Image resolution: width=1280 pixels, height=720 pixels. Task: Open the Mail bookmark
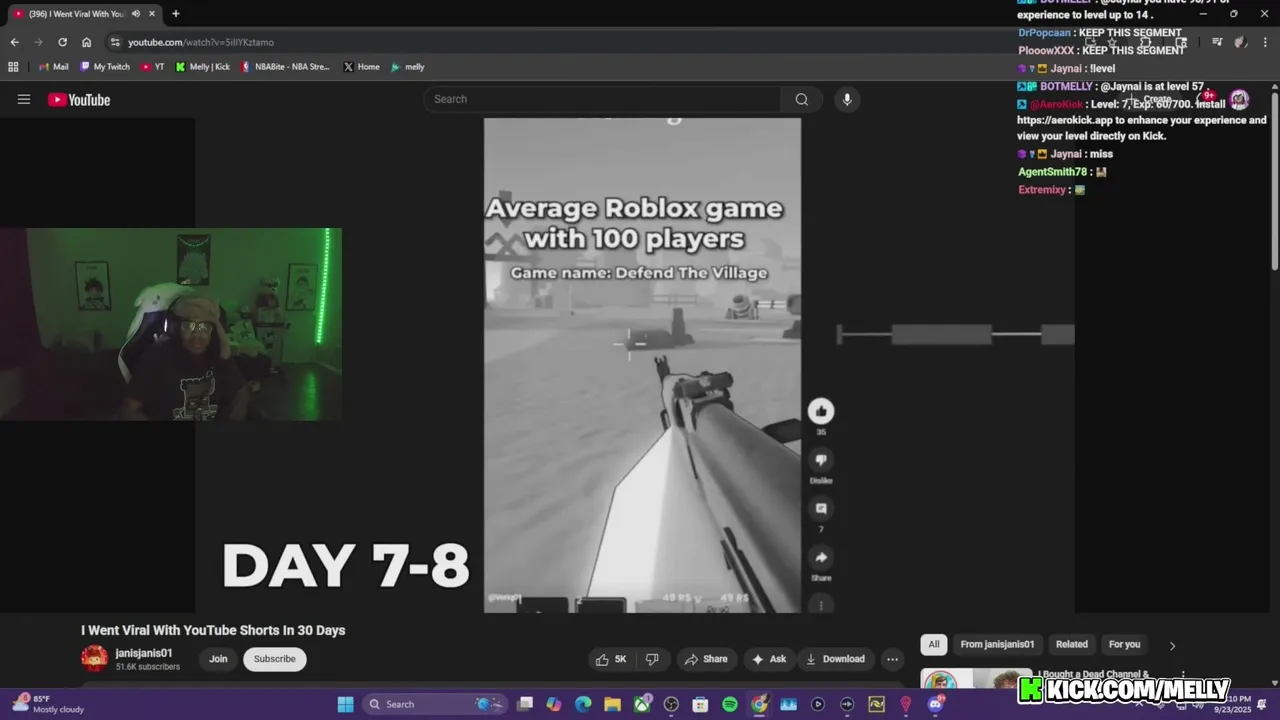54,67
